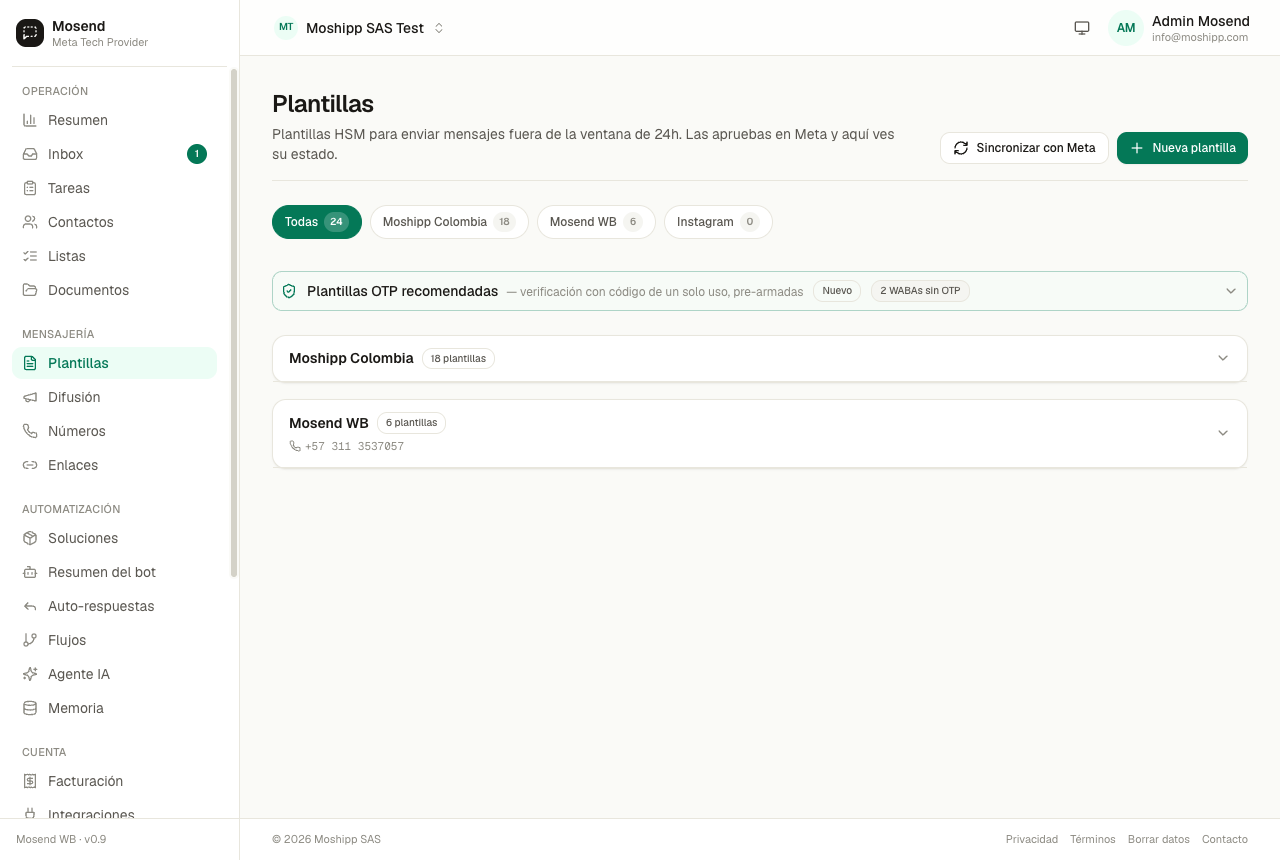Click the phone icon beside +57 number
1280x860 pixels.
pyautogui.click(x=295, y=446)
